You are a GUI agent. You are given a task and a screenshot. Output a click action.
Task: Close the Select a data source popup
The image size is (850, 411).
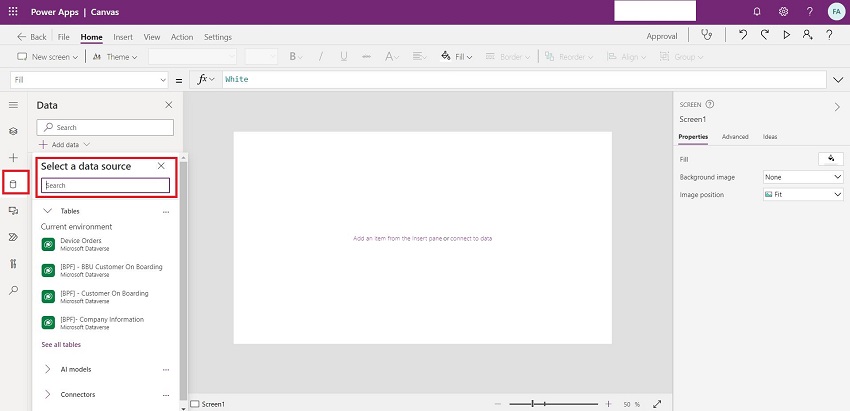tap(161, 166)
